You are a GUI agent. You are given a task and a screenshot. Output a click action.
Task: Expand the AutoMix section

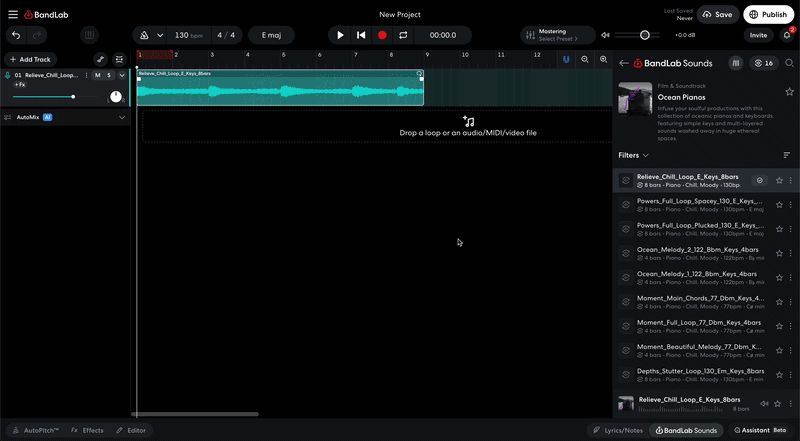pos(122,117)
